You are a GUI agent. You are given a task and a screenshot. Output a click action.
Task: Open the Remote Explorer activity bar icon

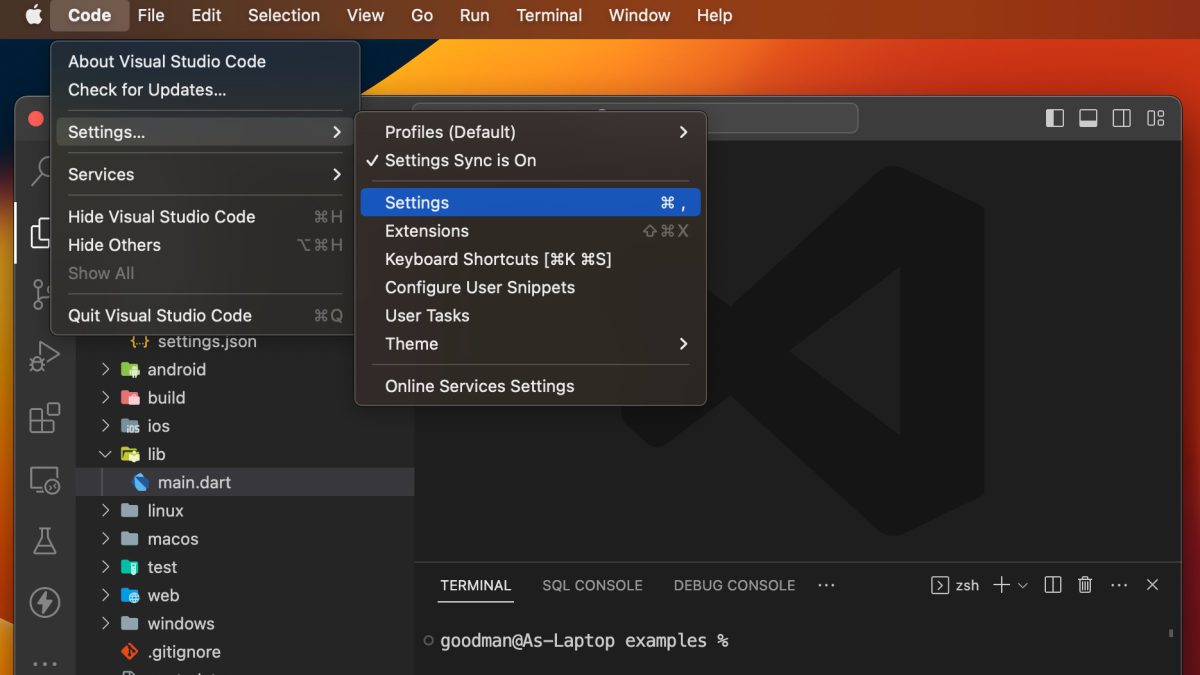[44, 480]
